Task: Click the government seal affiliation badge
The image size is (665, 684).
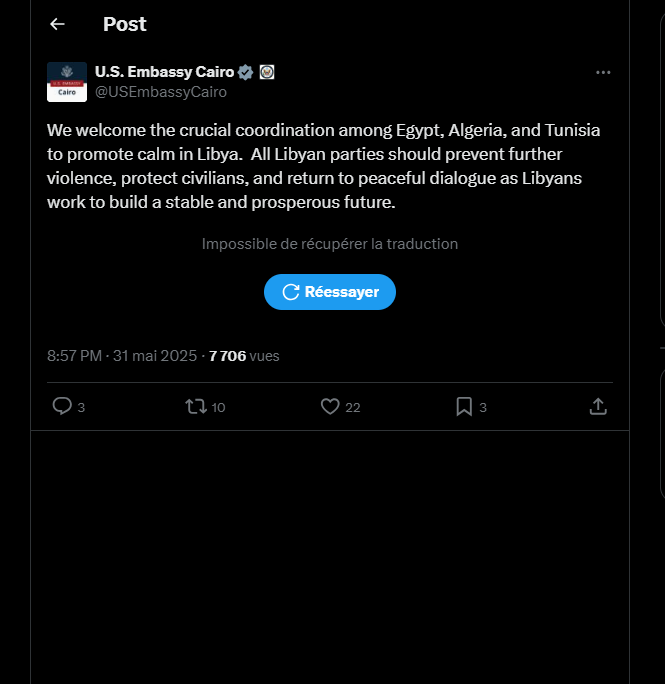Action: pyautogui.click(x=267, y=72)
